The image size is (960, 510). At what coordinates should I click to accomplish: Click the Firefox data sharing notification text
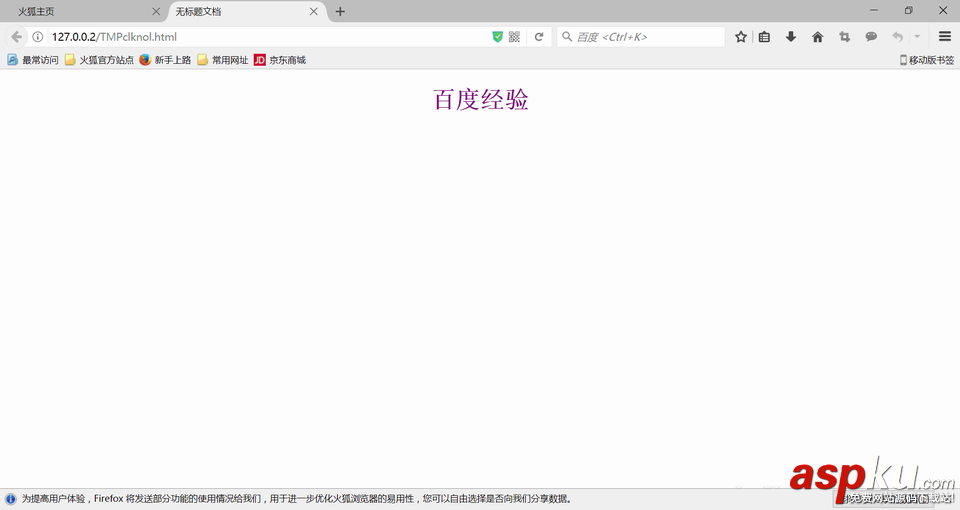[x=297, y=499]
